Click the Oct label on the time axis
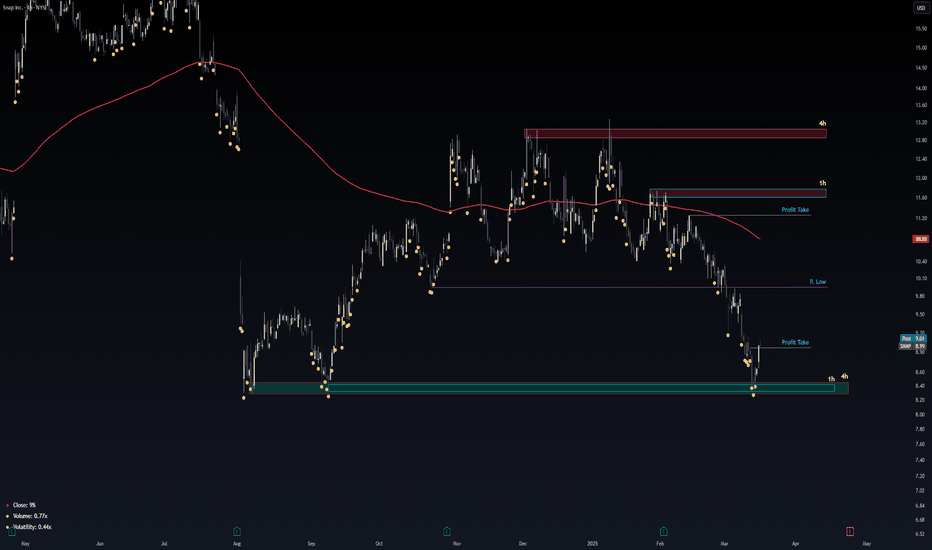The height and width of the screenshot is (550, 932). point(379,543)
